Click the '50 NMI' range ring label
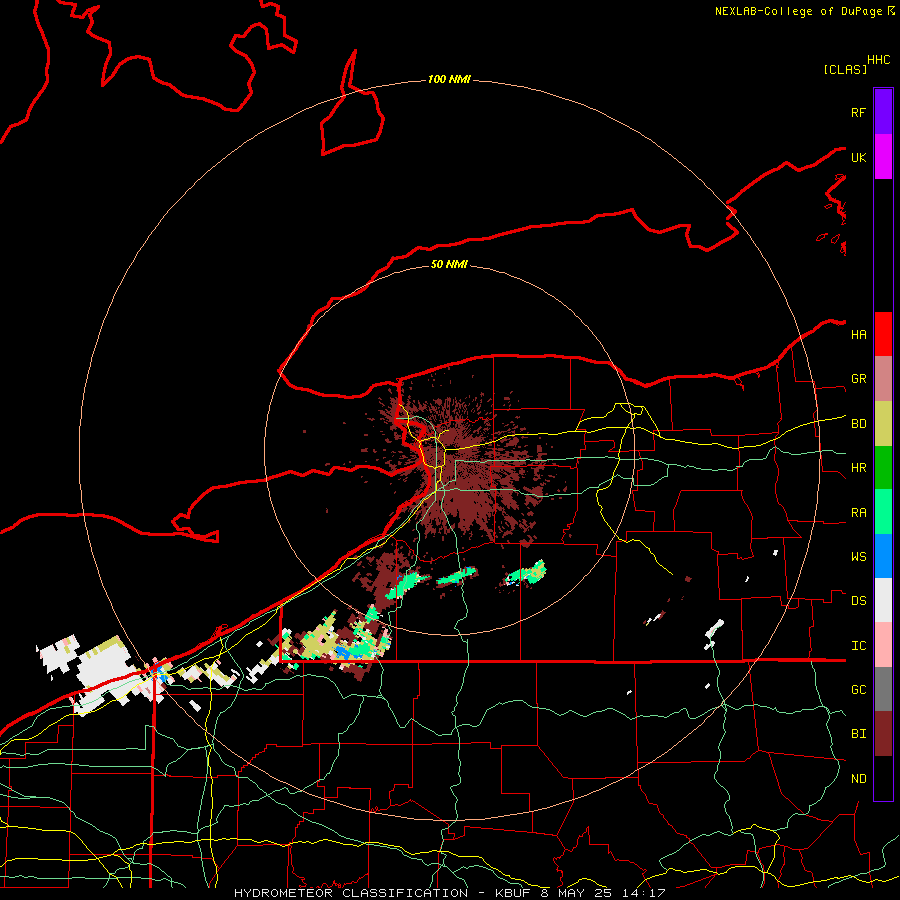Screen dimensions: 900x900 point(449,264)
